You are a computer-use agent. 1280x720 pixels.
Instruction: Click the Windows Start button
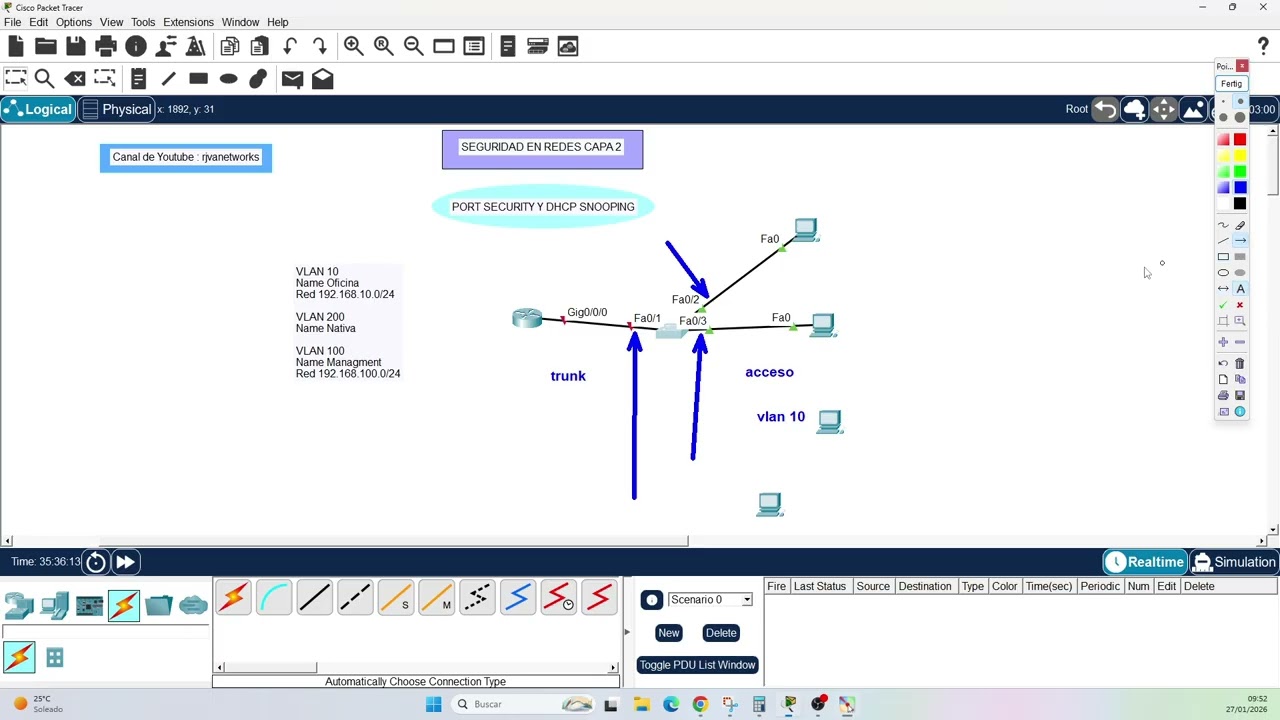pyautogui.click(x=433, y=704)
